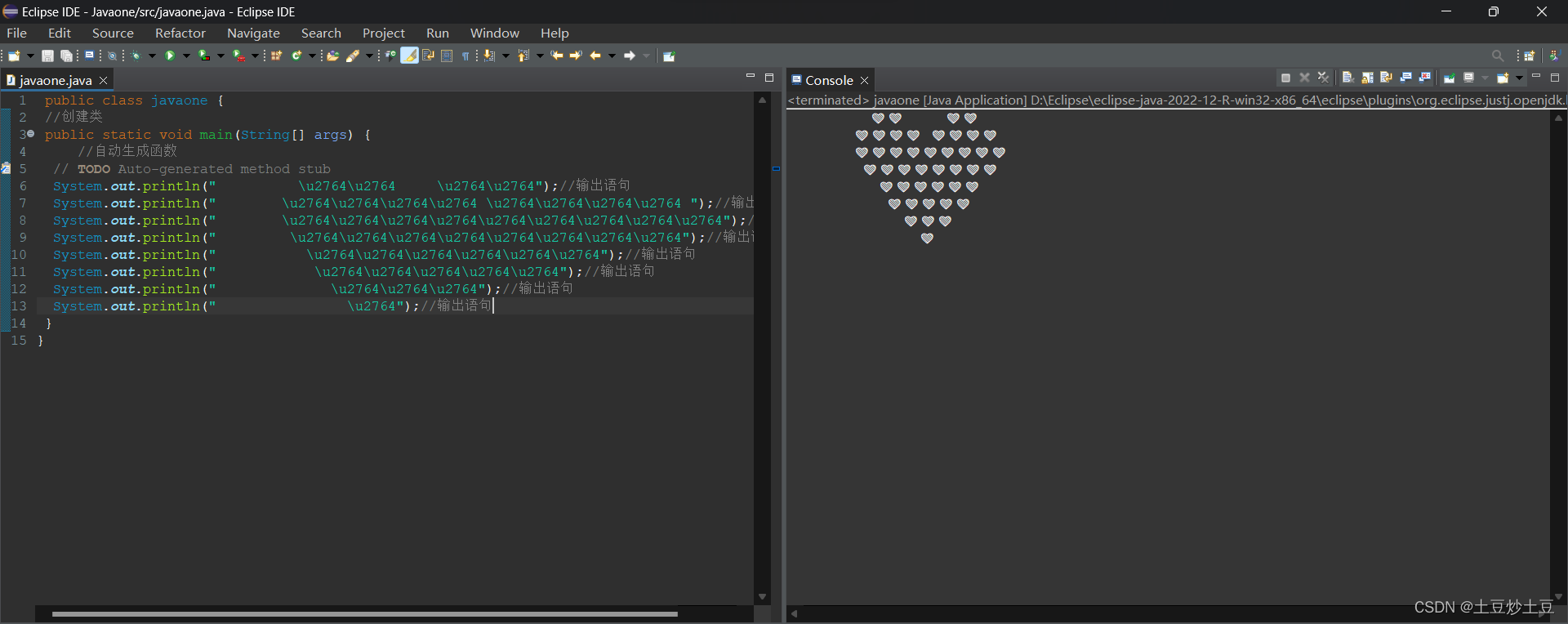
Task: Toggle show console on standard error change
Action: (x=1424, y=78)
